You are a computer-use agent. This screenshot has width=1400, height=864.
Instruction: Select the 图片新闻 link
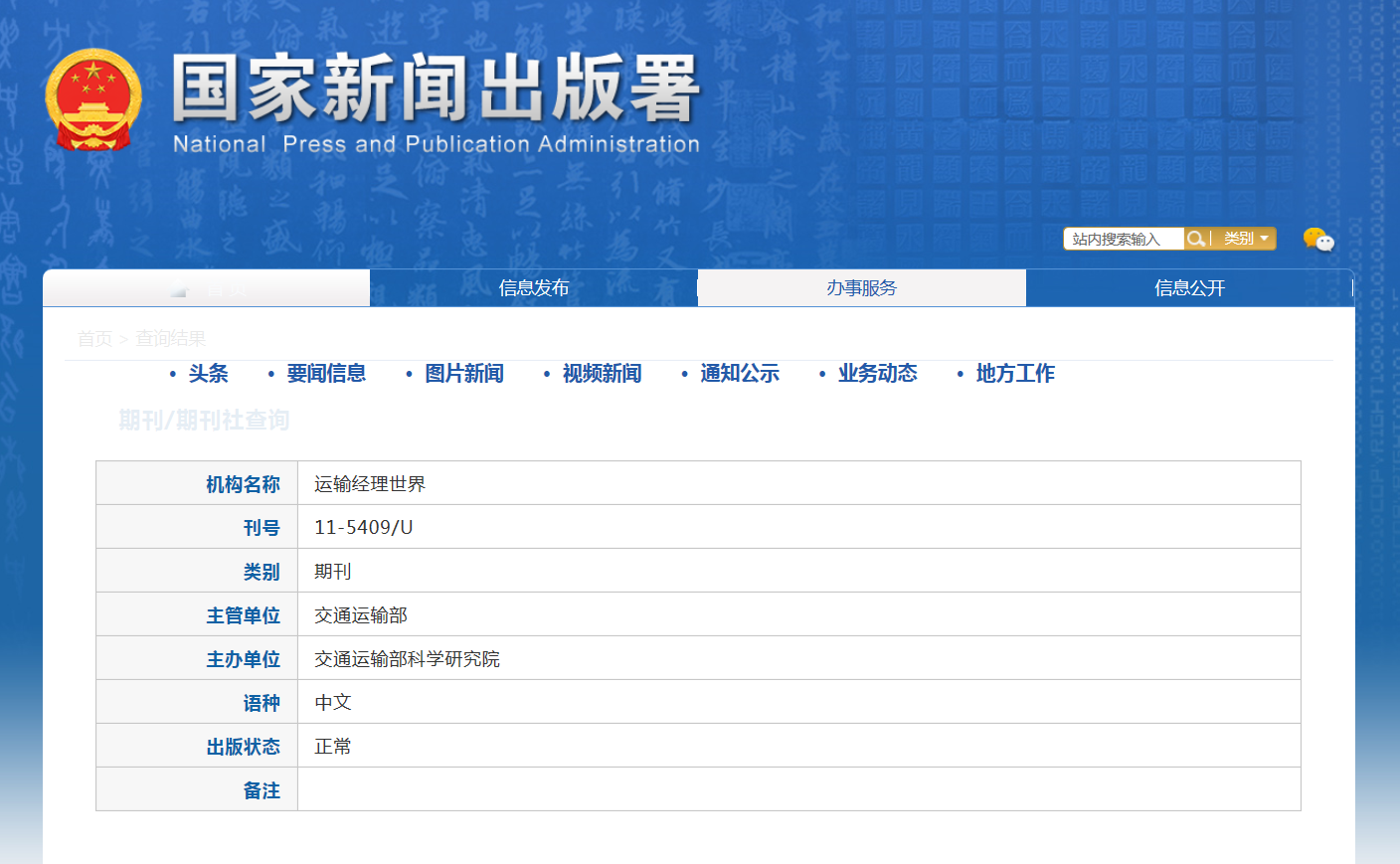point(463,374)
